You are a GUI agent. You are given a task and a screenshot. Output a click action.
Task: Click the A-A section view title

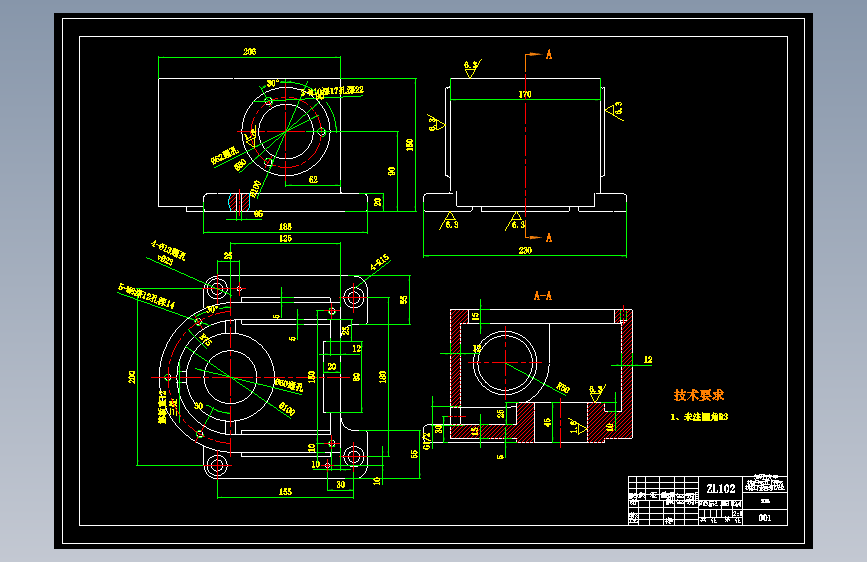(x=542, y=295)
